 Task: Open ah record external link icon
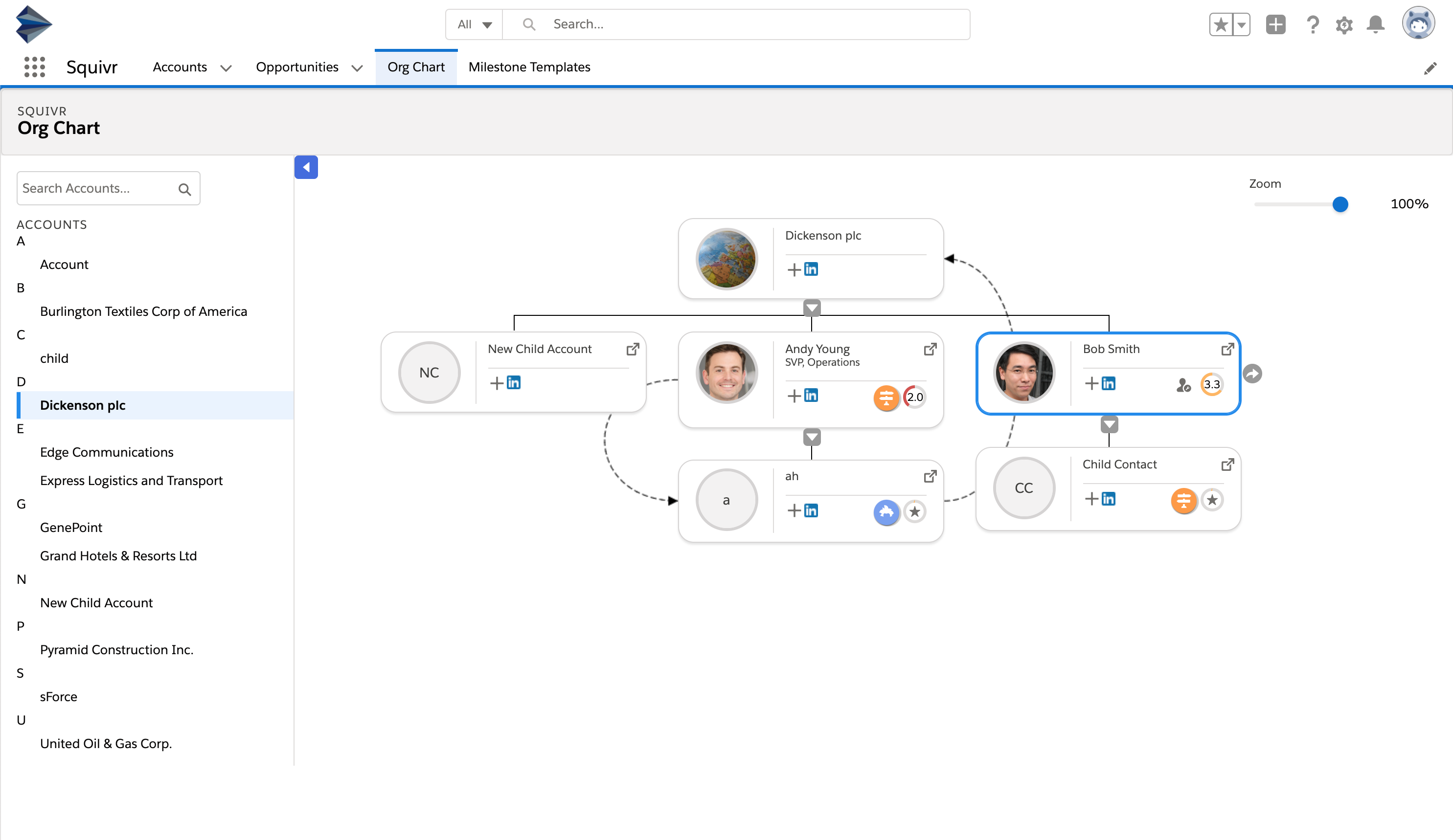[x=930, y=476]
